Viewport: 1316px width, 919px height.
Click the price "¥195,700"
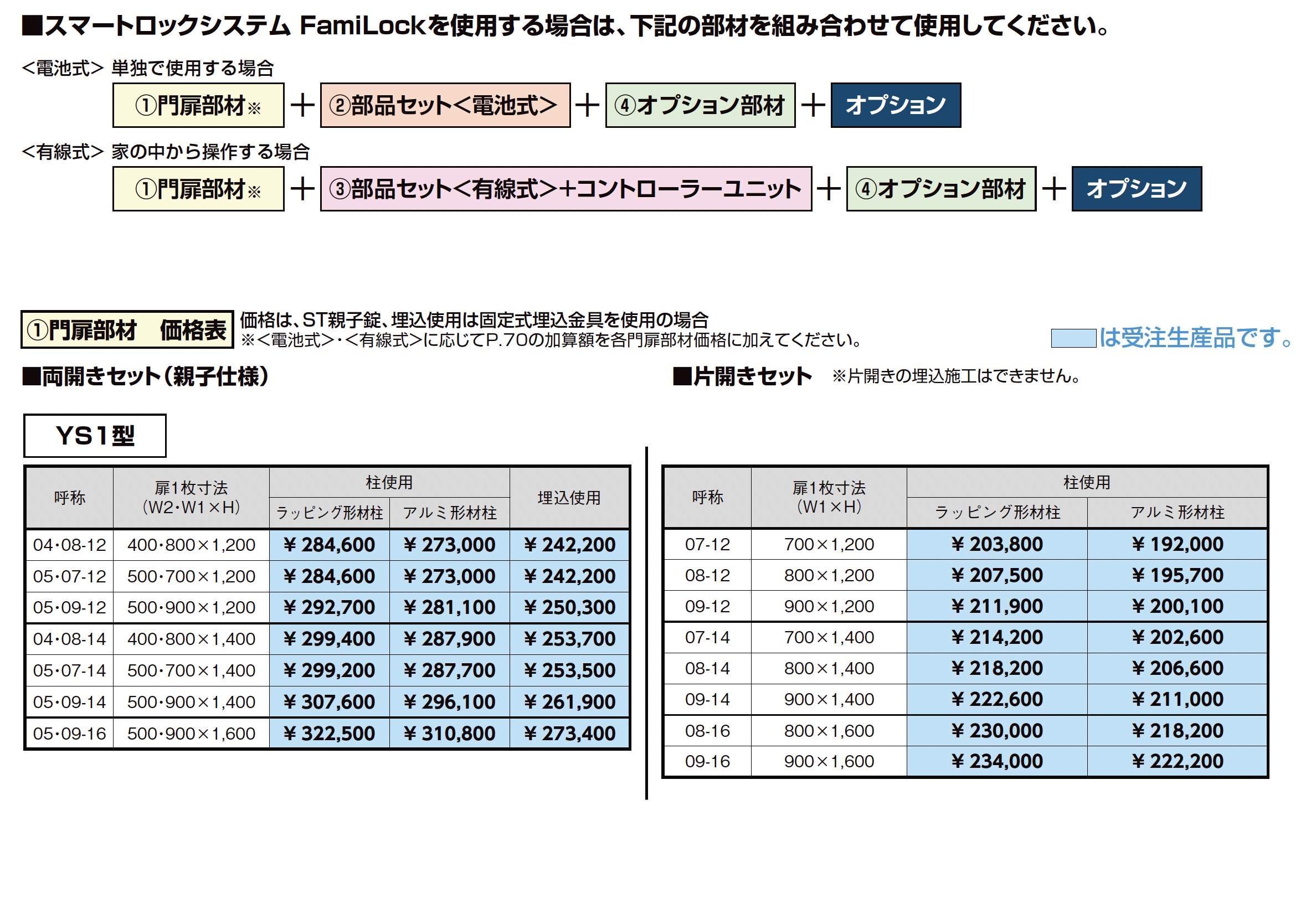pos(1178,575)
